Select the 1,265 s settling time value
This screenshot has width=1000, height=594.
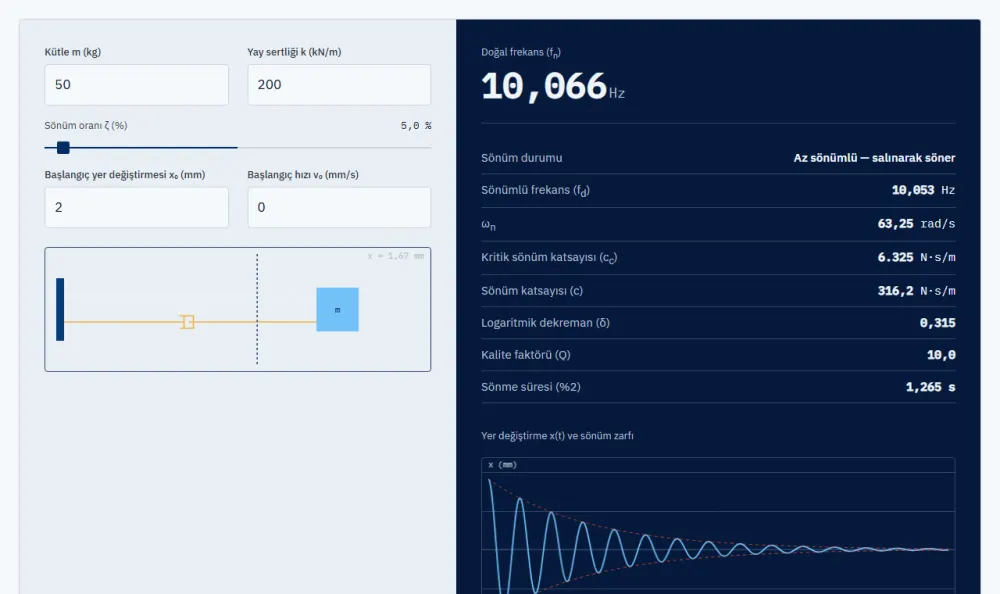tap(930, 387)
